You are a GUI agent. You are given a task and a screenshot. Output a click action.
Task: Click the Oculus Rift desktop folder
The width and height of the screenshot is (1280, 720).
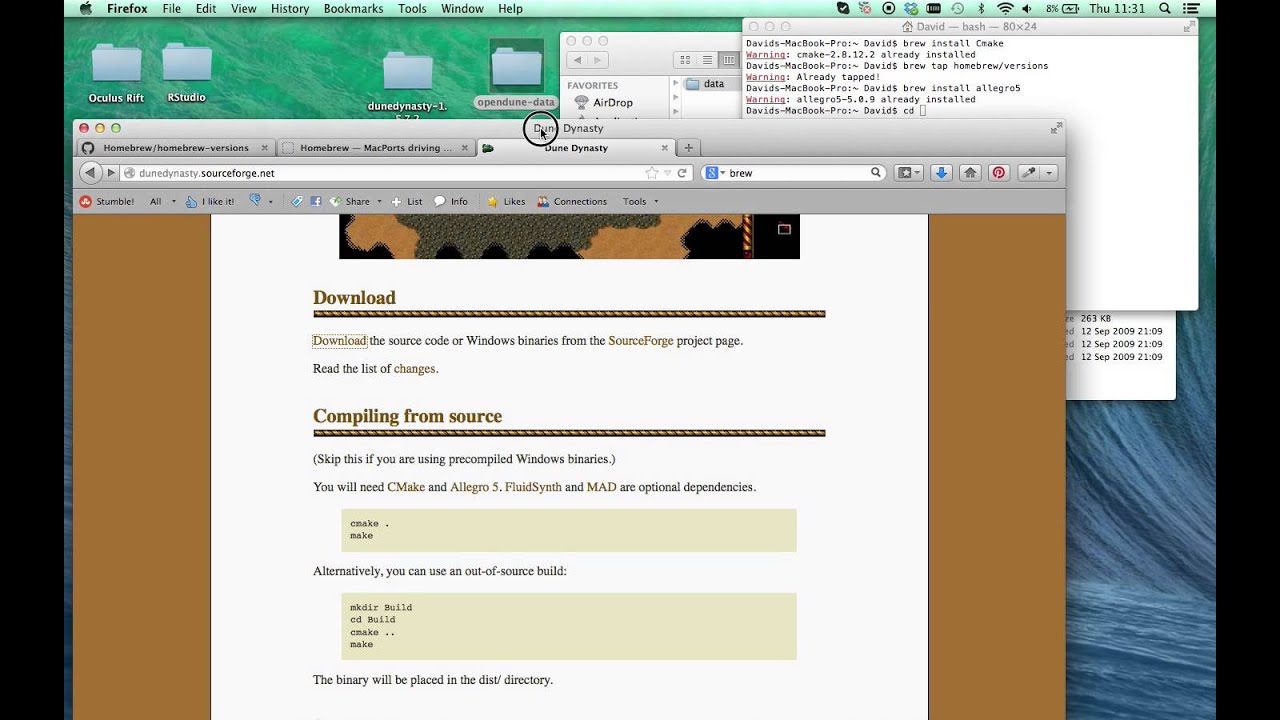[x=116, y=71]
